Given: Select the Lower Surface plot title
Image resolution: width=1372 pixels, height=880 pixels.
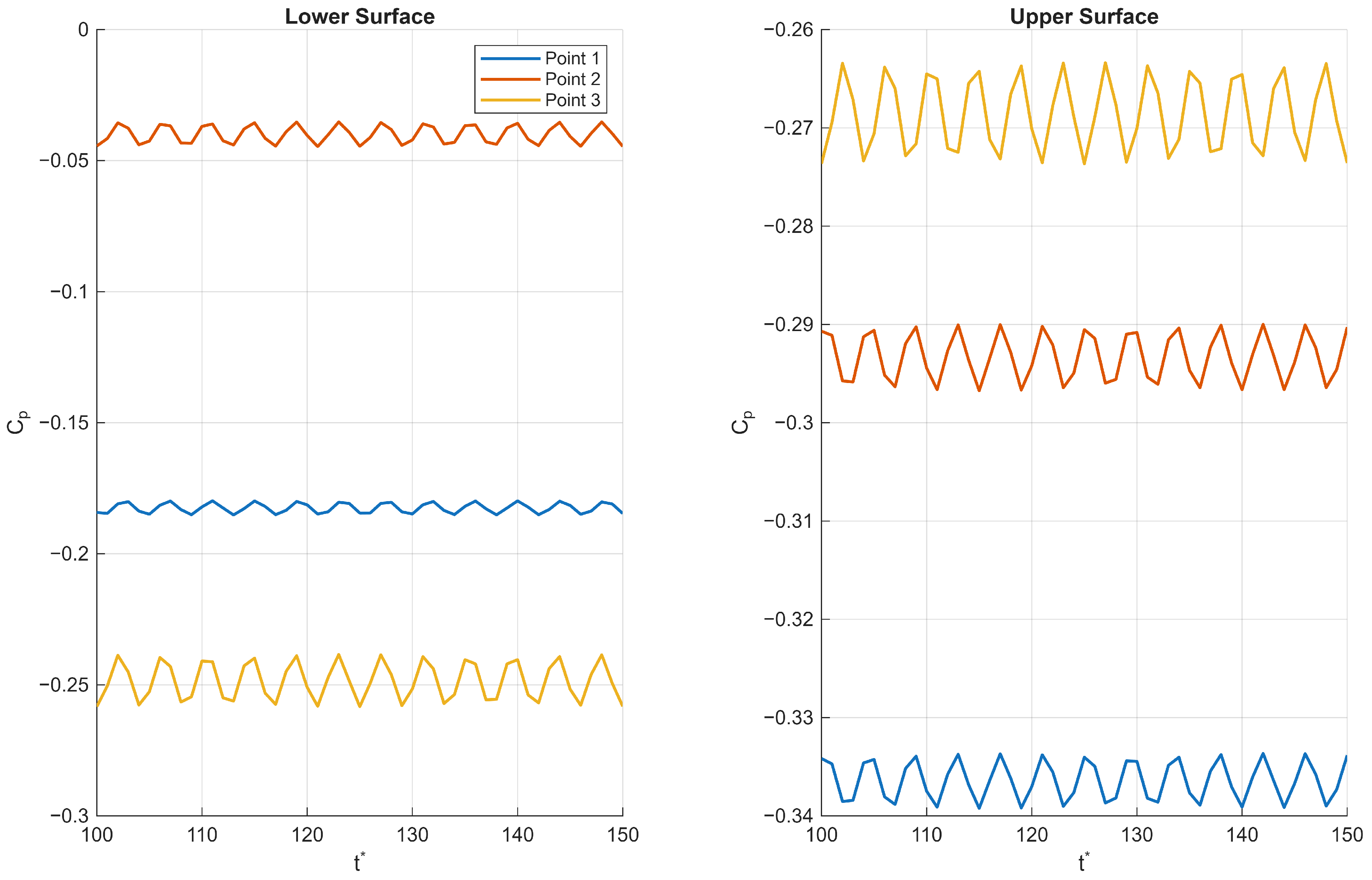Looking at the screenshot, I should point(359,17).
